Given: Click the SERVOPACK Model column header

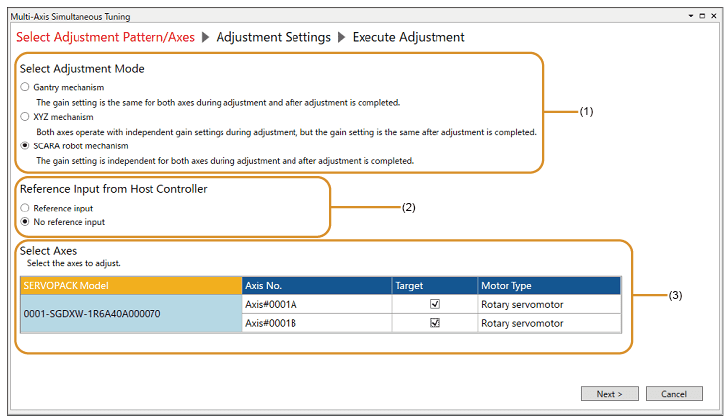Looking at the screenshot, I should 131,286.
